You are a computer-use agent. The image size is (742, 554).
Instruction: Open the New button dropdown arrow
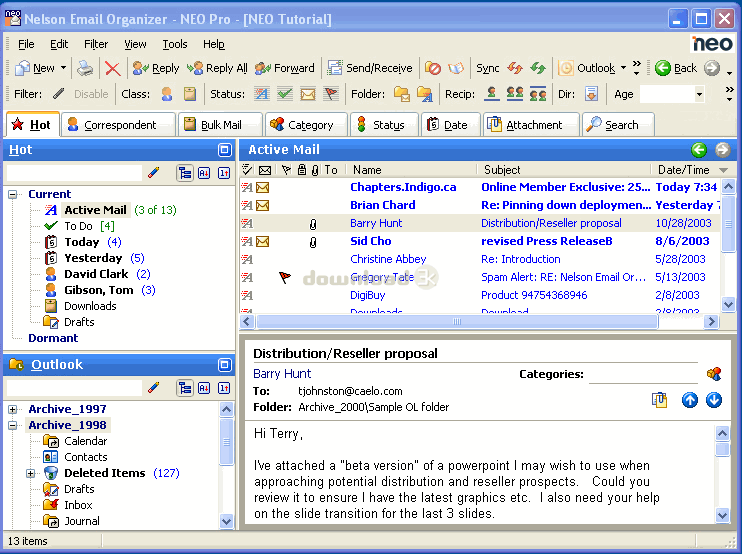(x=63, y=68)
